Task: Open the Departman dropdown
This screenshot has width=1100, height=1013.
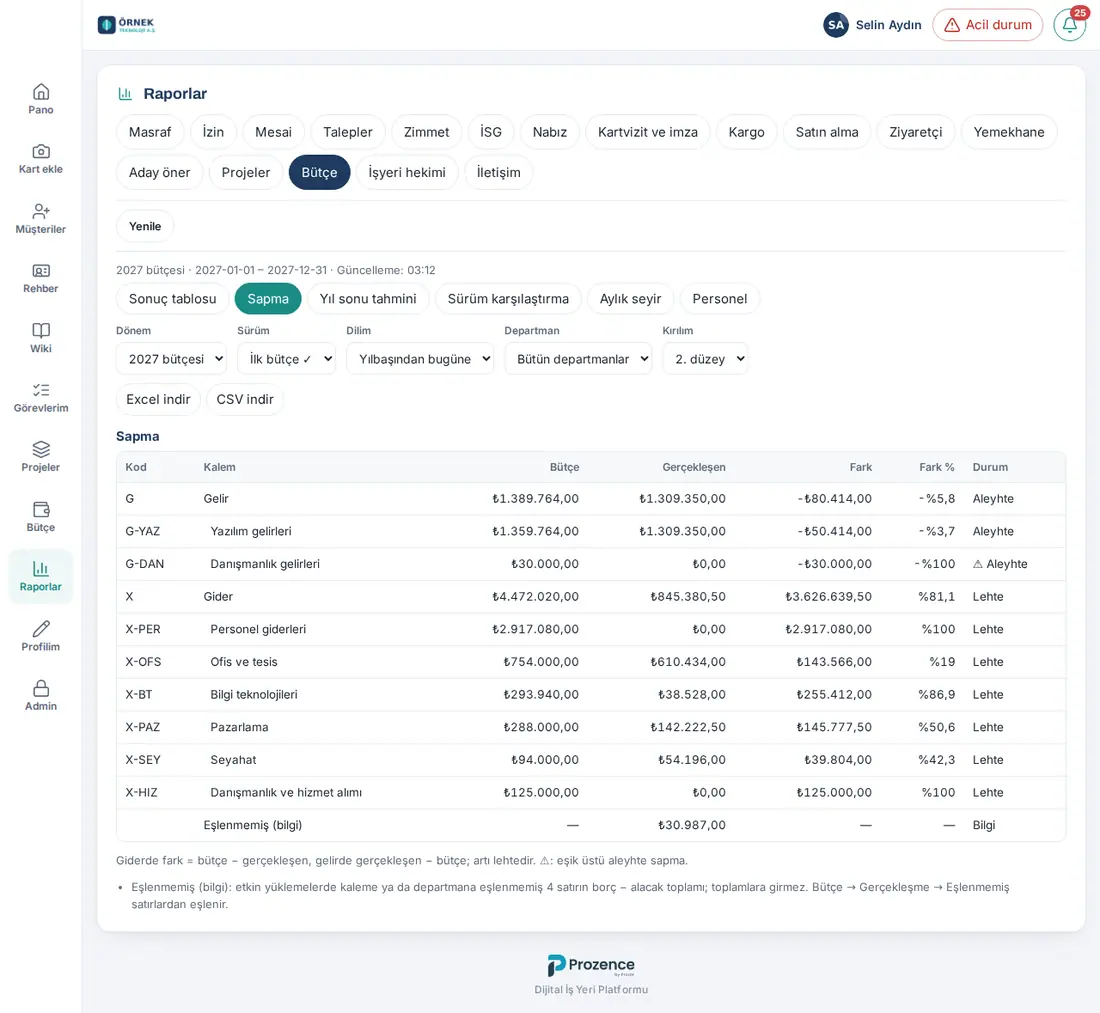Action: coord(578,359)
